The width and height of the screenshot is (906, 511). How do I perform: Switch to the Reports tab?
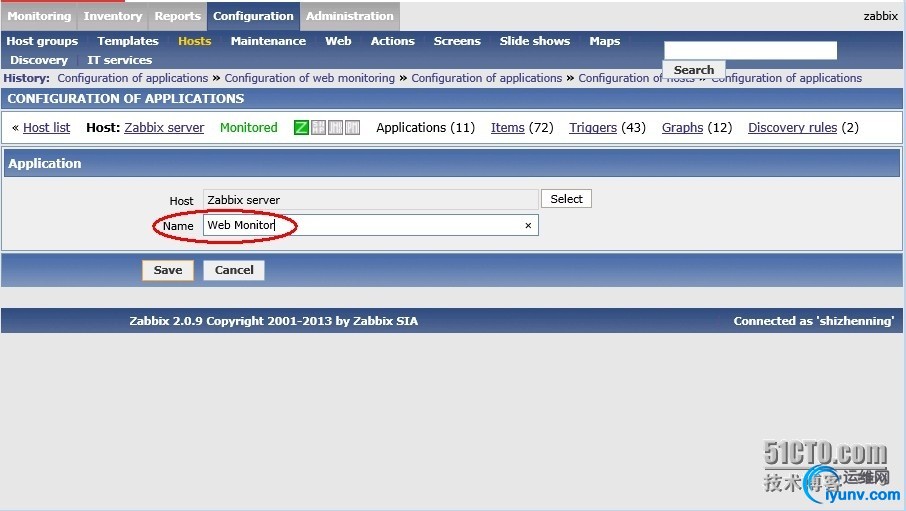click(x=177, y=16)
